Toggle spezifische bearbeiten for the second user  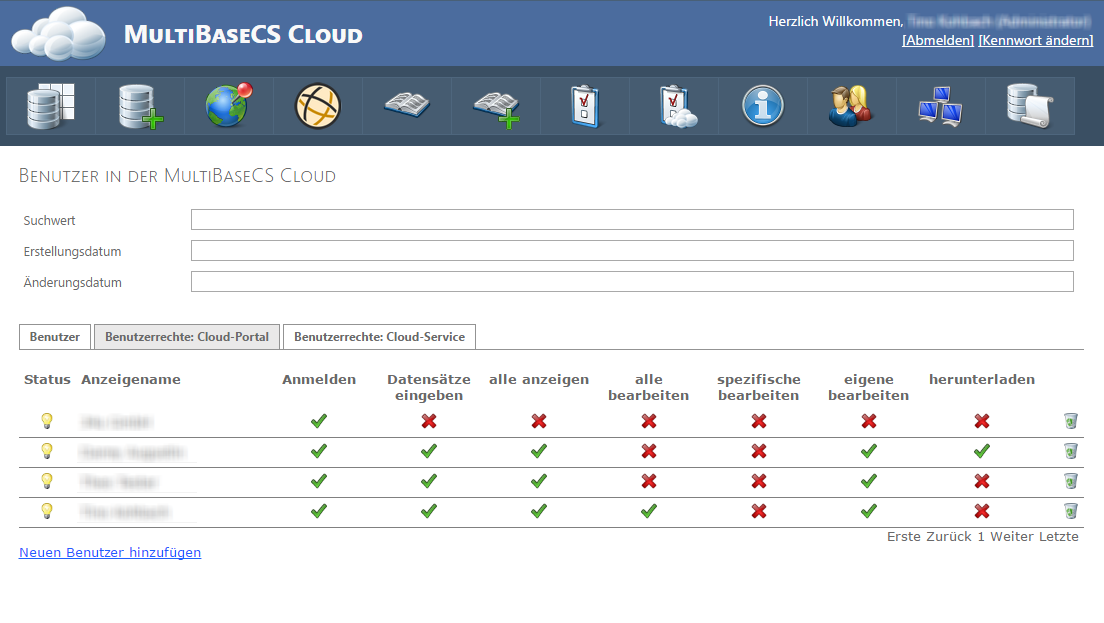[x=758, y=451]
